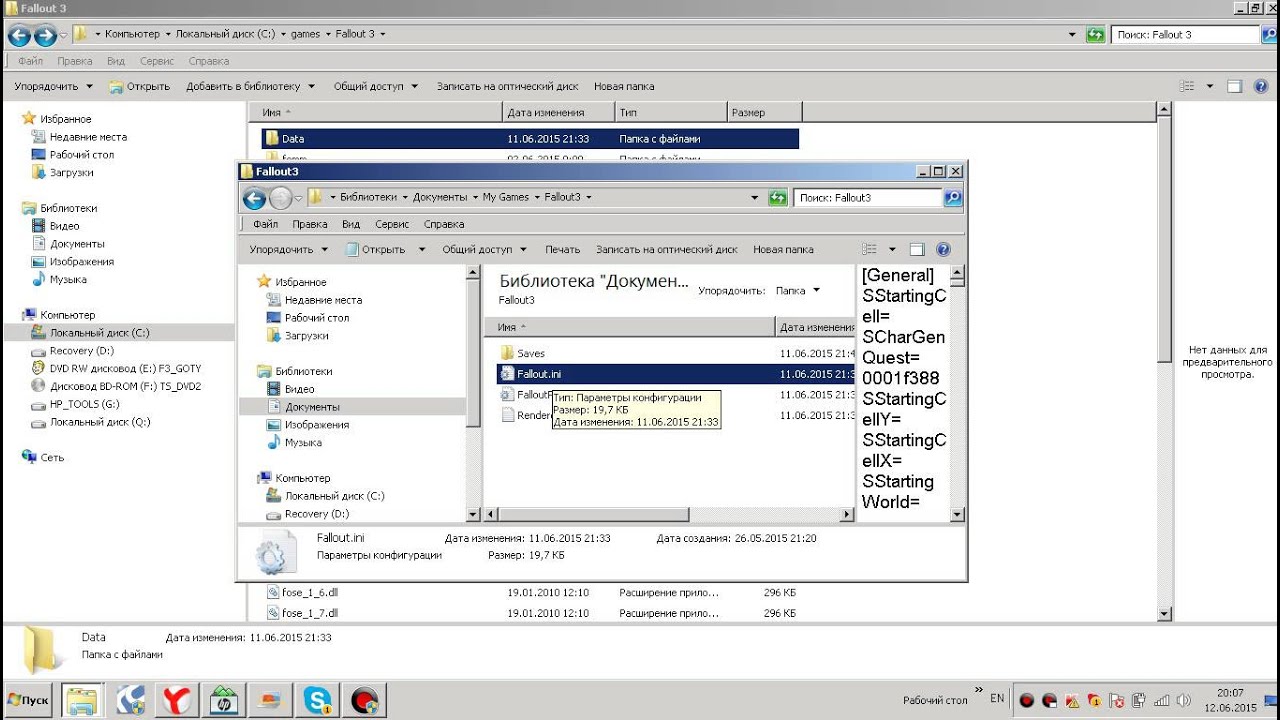
Task: Open Windows Explorer from taskbar
Action: pos(82,700)
